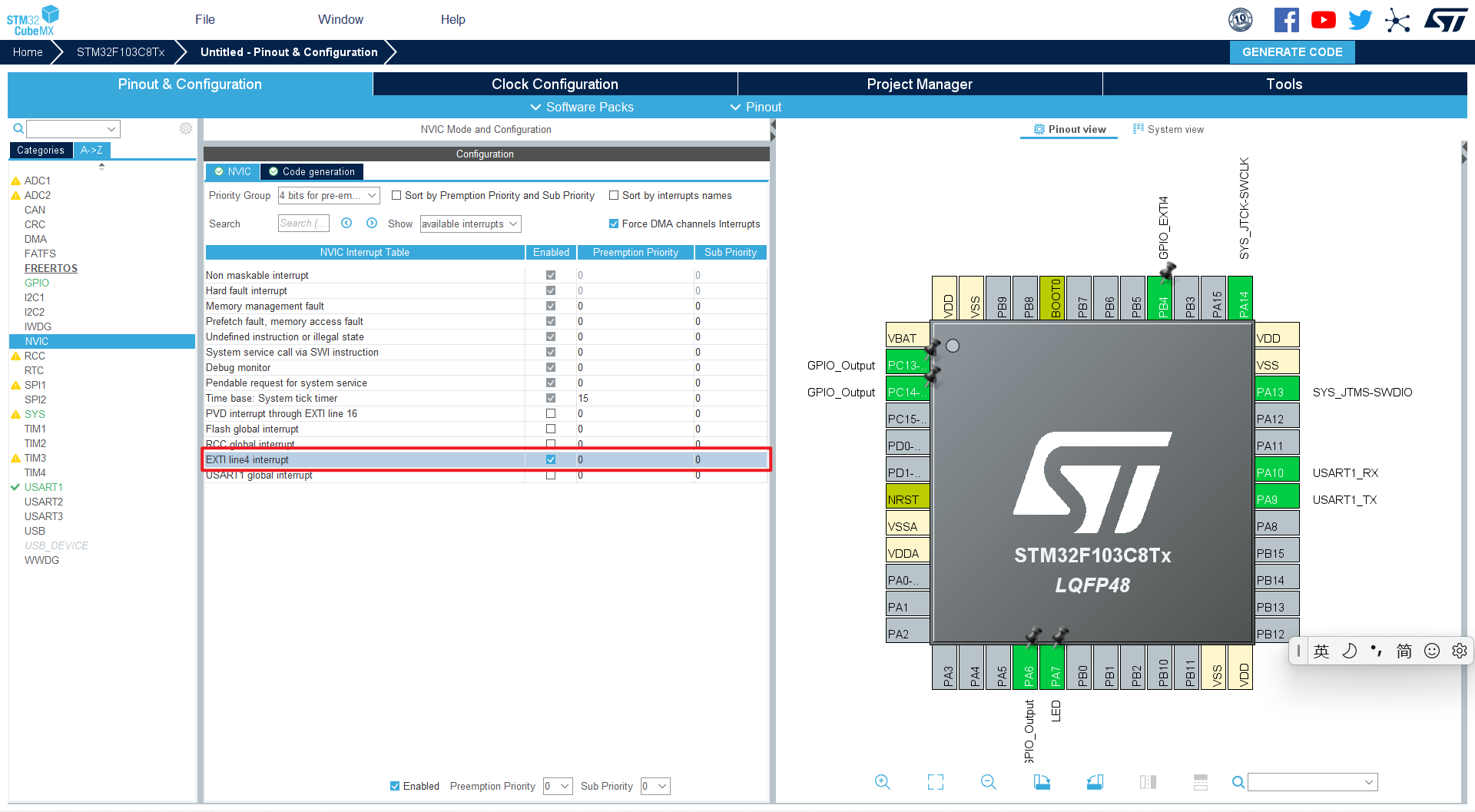Select USART1 in the peripheral list
Screen dimensions: 1475x812
44,487
